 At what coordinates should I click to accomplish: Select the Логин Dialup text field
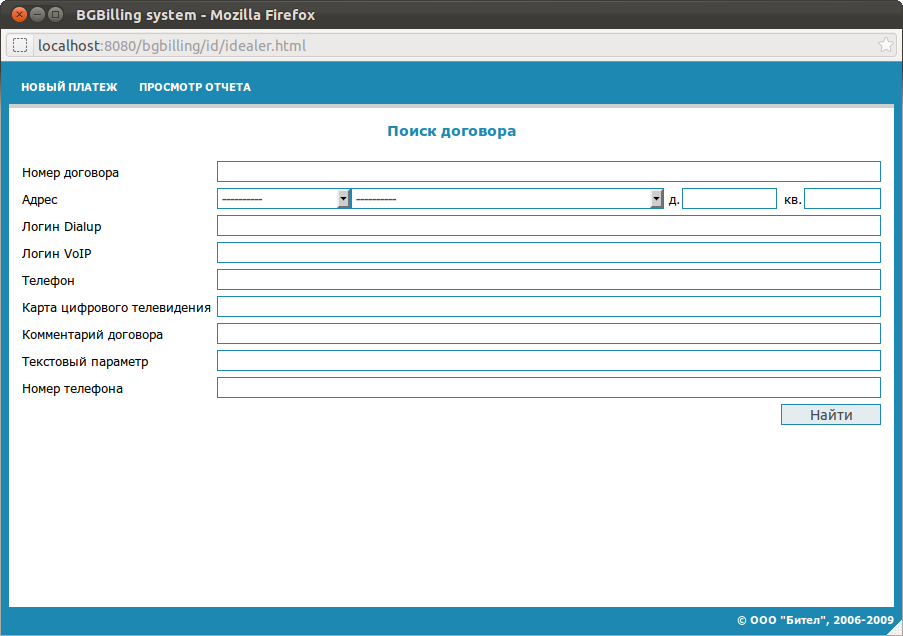(548, 226)
